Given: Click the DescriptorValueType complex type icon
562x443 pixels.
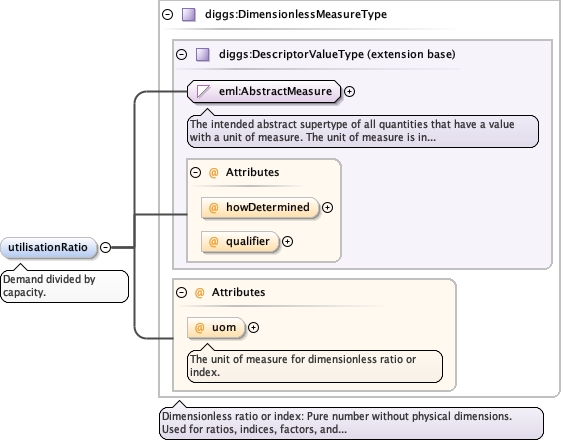Looking at the screenshot, I should click(x=203, y=54).
